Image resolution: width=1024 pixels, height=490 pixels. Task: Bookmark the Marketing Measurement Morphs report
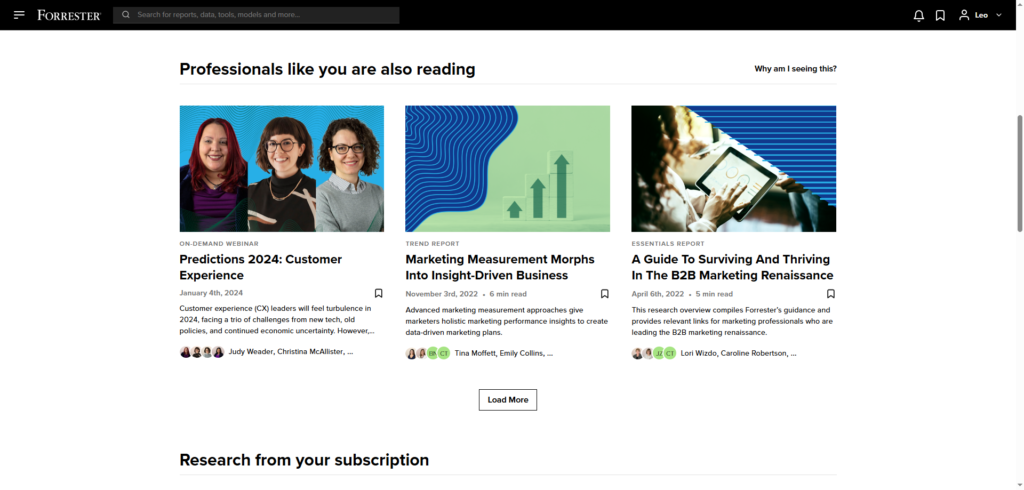point(604,294)
